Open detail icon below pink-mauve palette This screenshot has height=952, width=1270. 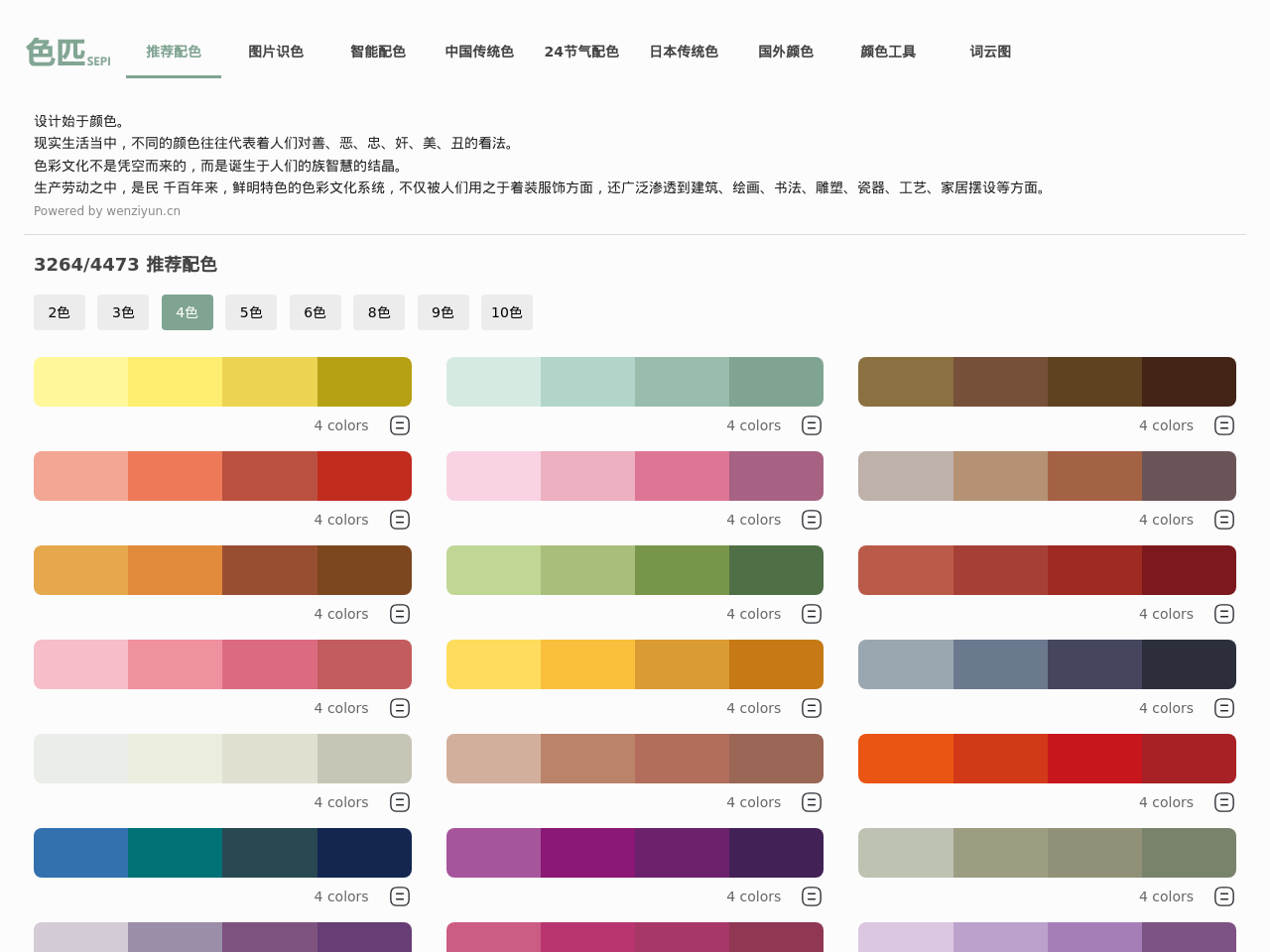[x=812, y=520]
